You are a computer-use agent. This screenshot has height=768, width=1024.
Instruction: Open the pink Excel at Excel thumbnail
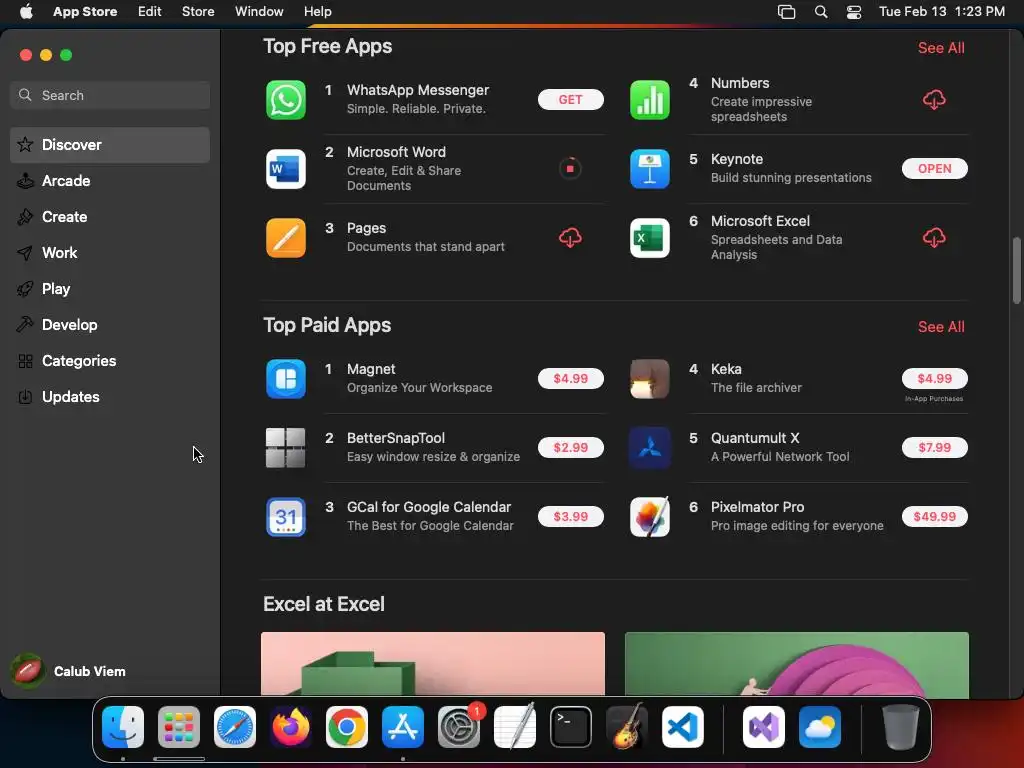(433, 664)
